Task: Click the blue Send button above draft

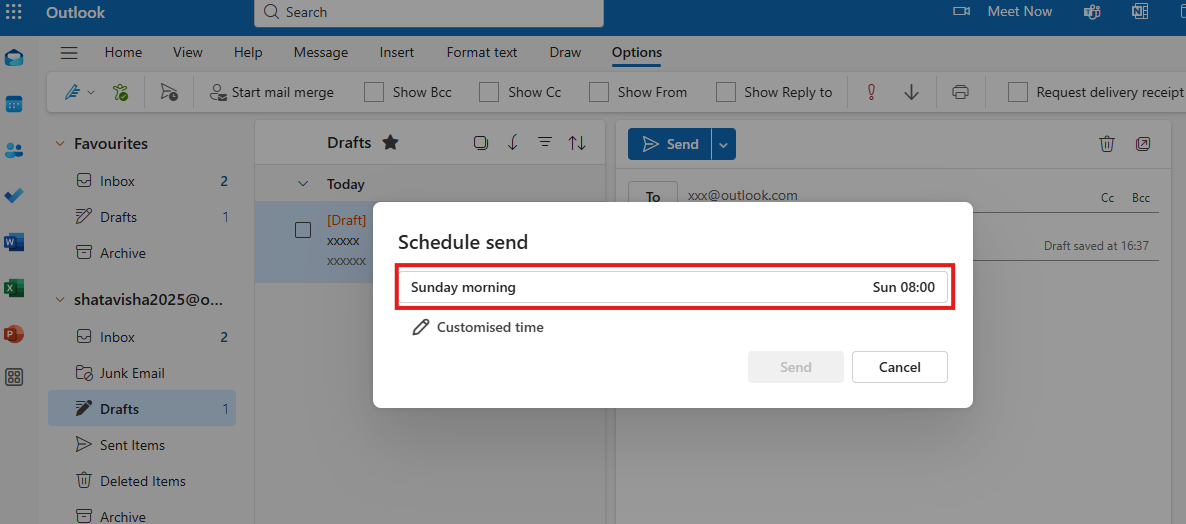Action: point(669,144)
